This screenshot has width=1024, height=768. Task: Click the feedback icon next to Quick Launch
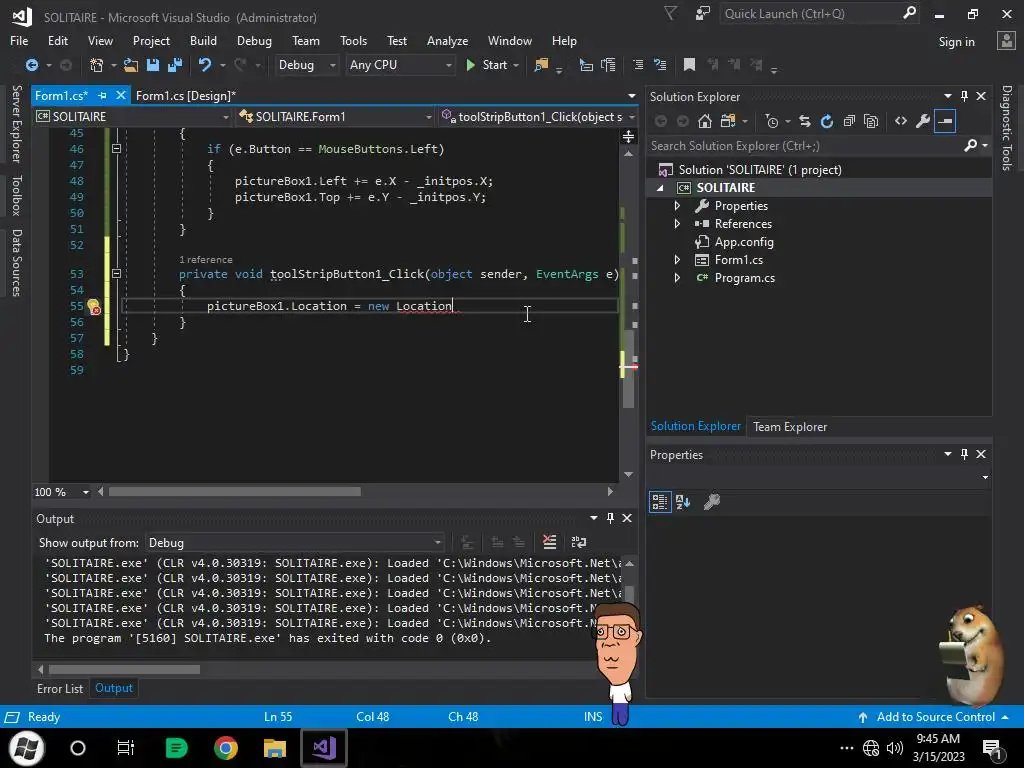pyautogui.click(x=703, y=14)
